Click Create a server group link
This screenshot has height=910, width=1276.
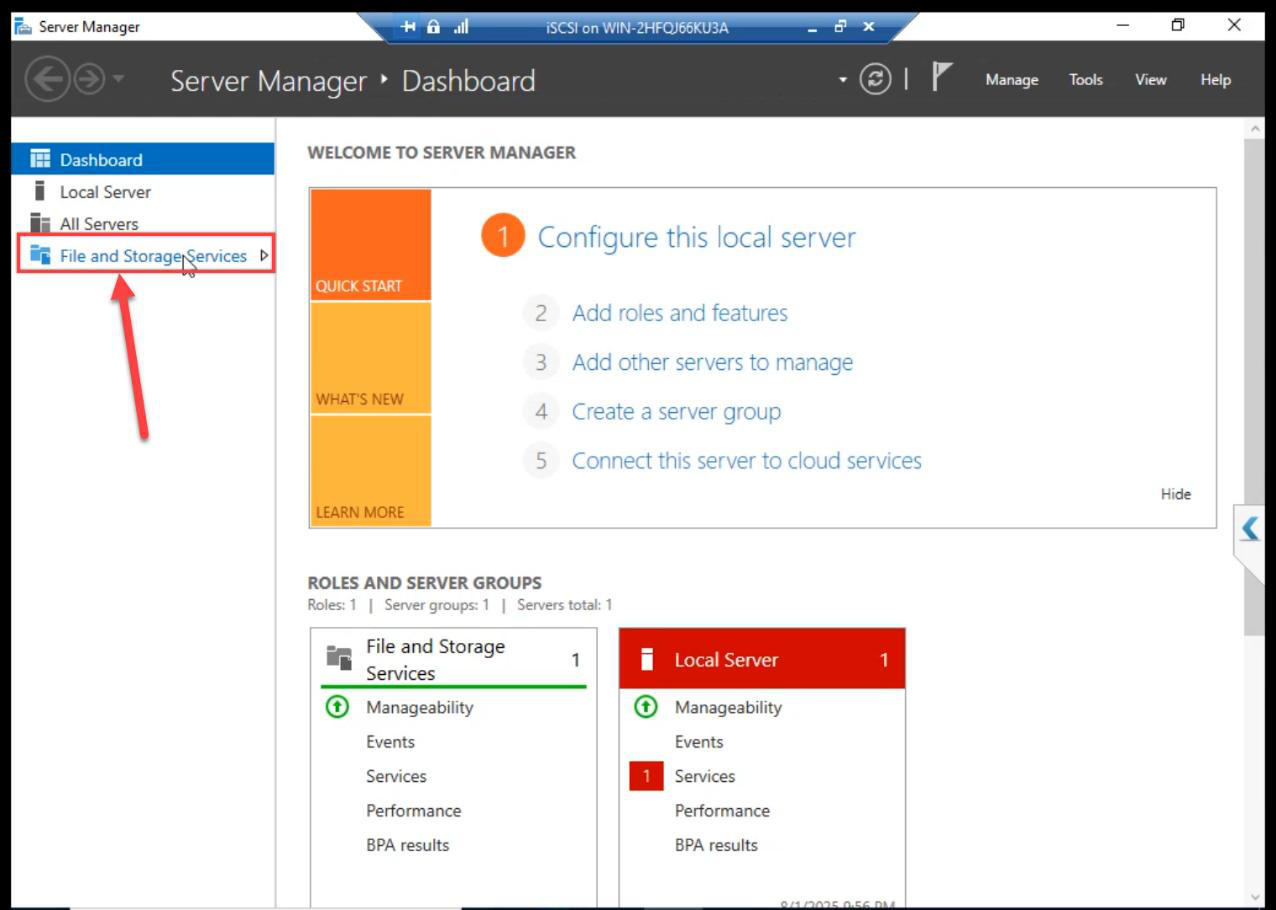pos(676,411)
